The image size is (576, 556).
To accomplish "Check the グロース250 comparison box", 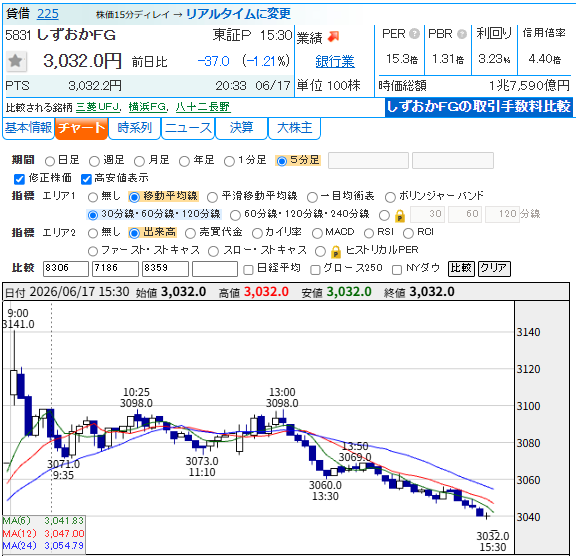I will click(x=315, y=270).
